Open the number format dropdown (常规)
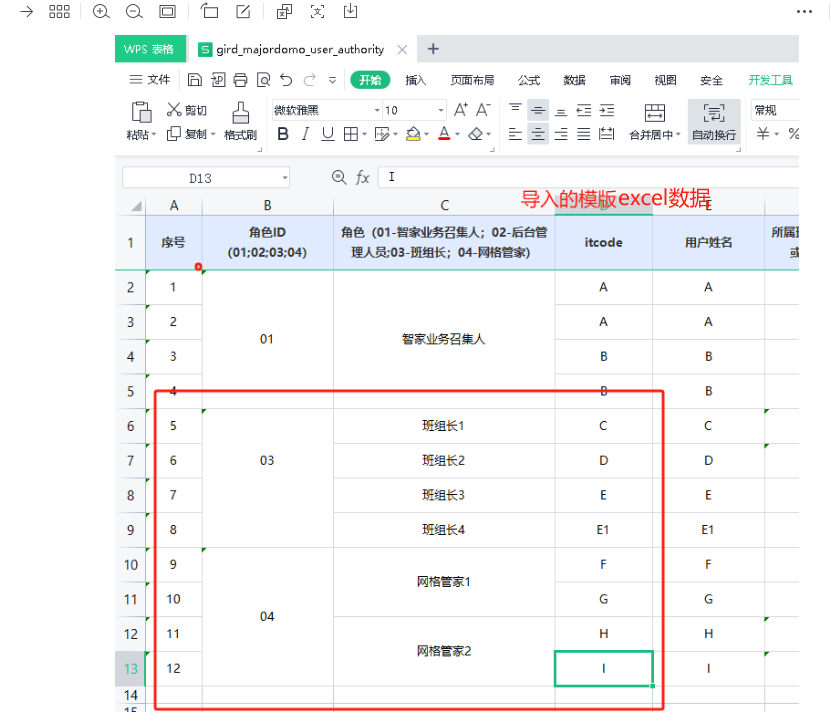831x712 pixels. click(775, 110)
